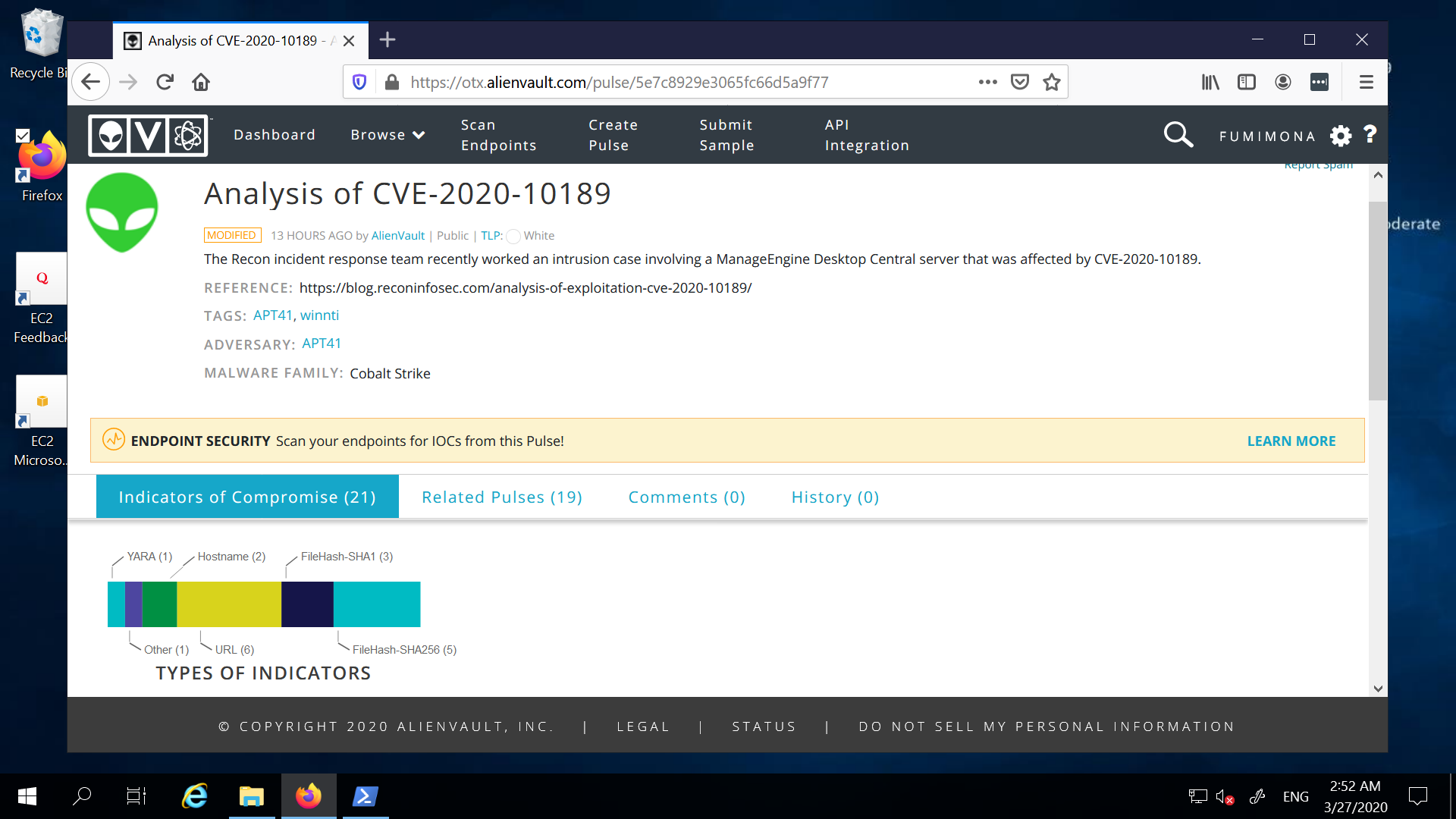Open OTX help question mark
This screenshot has width=1456, height=819.
click(1370, 134)
